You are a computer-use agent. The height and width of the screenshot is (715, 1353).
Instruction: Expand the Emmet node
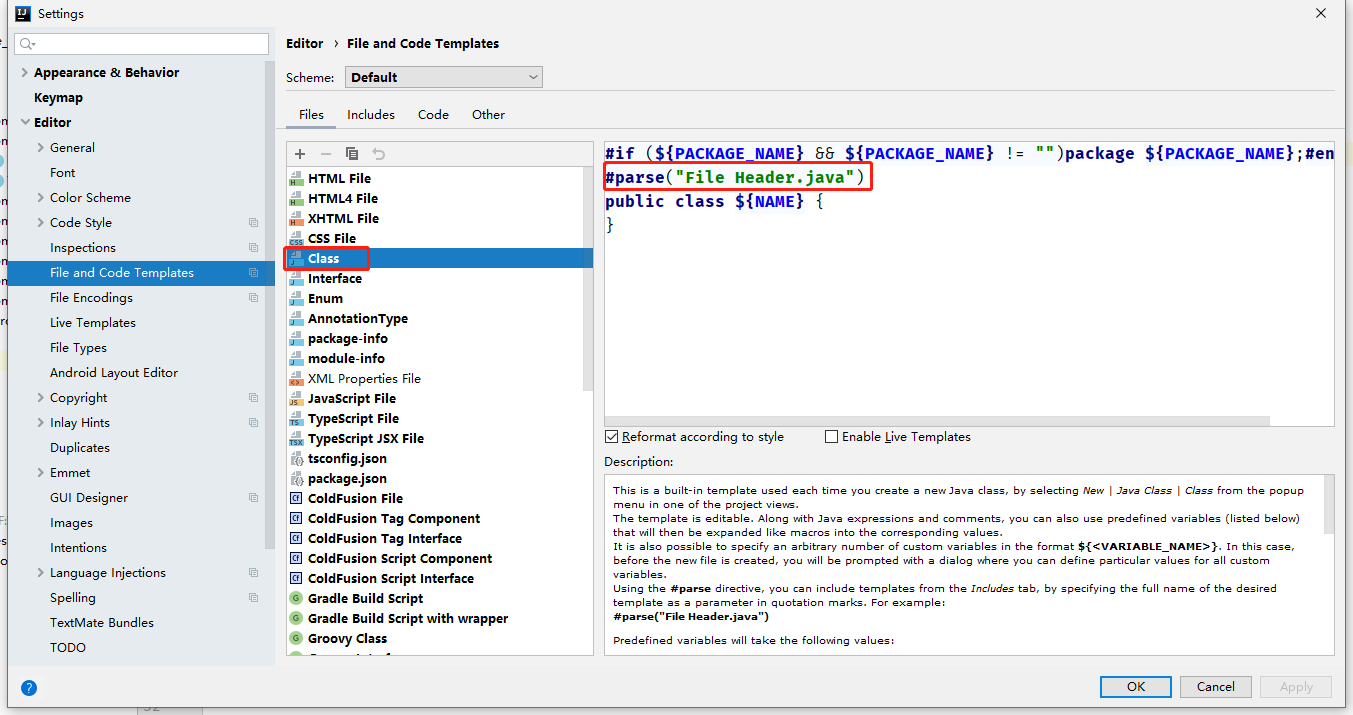[x=41, y=473]
